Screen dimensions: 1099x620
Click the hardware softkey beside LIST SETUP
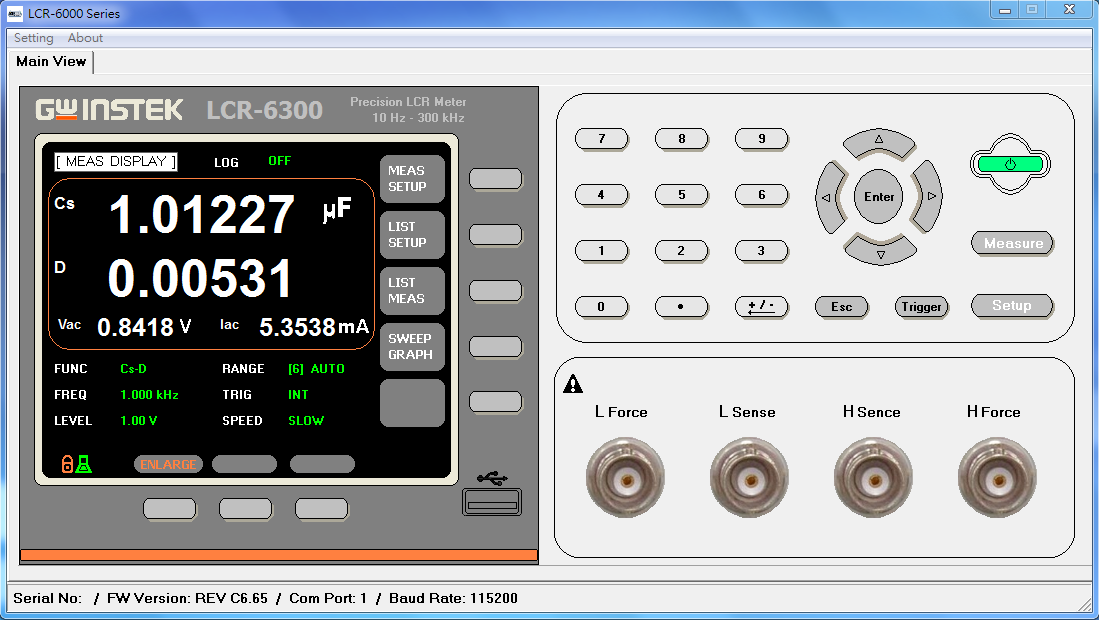click(x=496, y=235)
